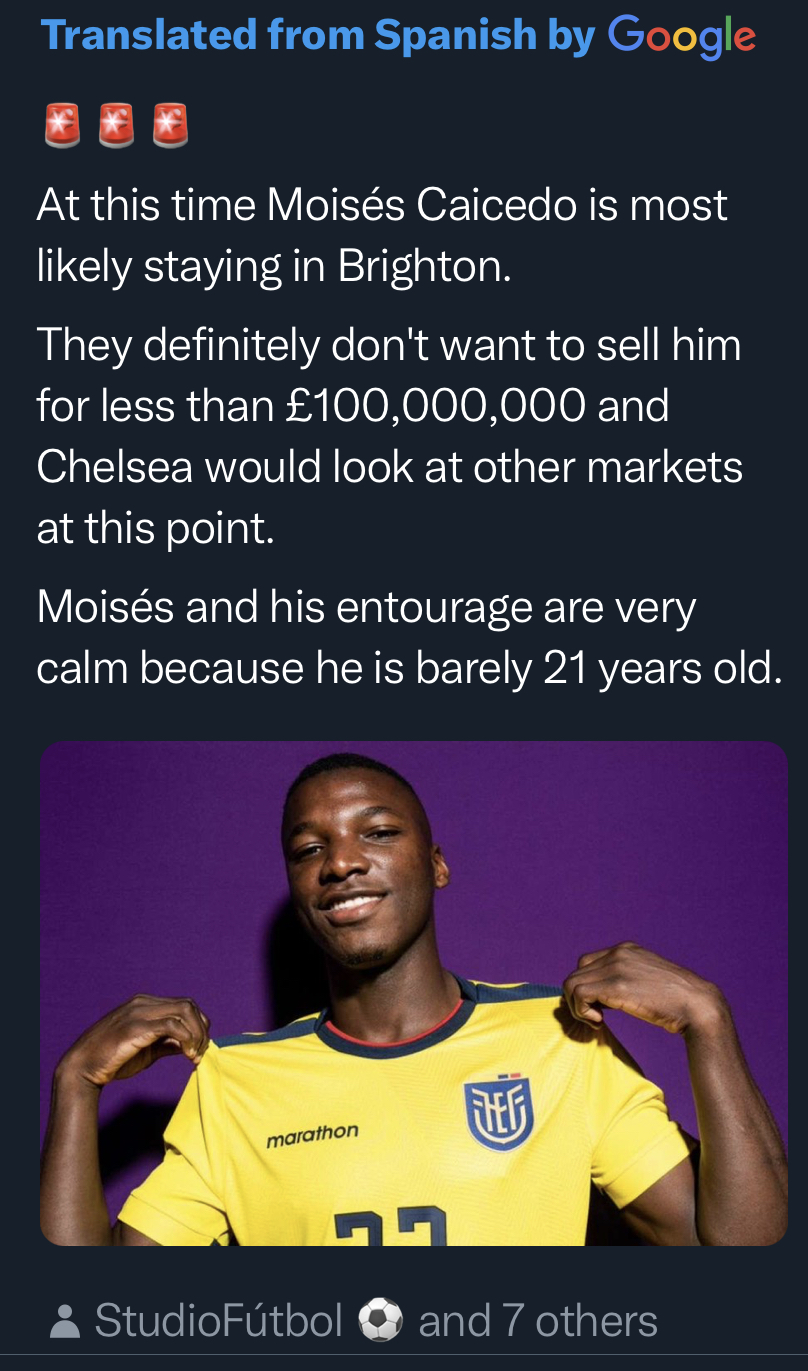808x1371 pixels.
Task: Click the soccer ball emoji after StudioFútbol
Action: tap(380, 1321)
